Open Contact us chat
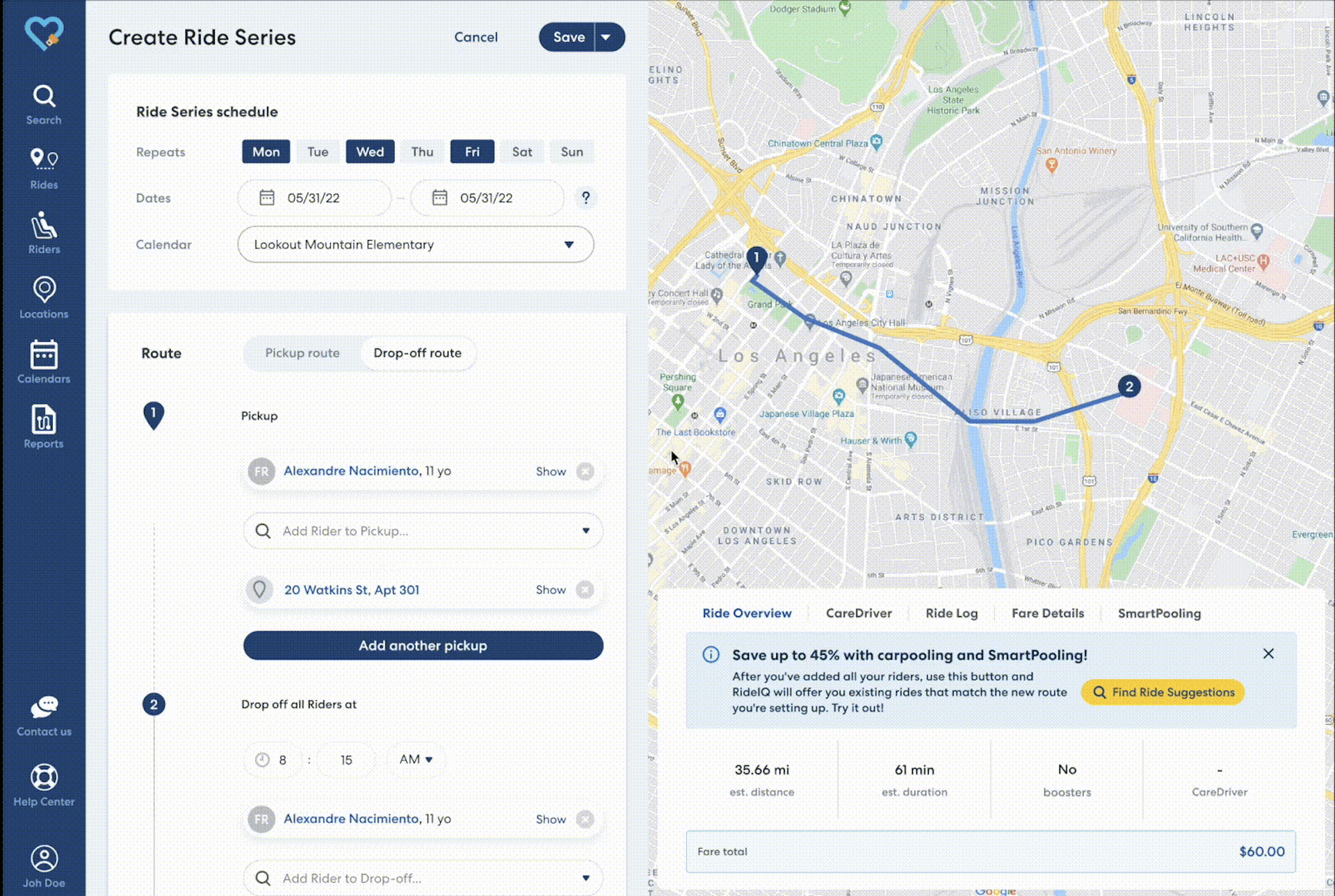Viewport: 1335px width, 896px height. [44, 717]
